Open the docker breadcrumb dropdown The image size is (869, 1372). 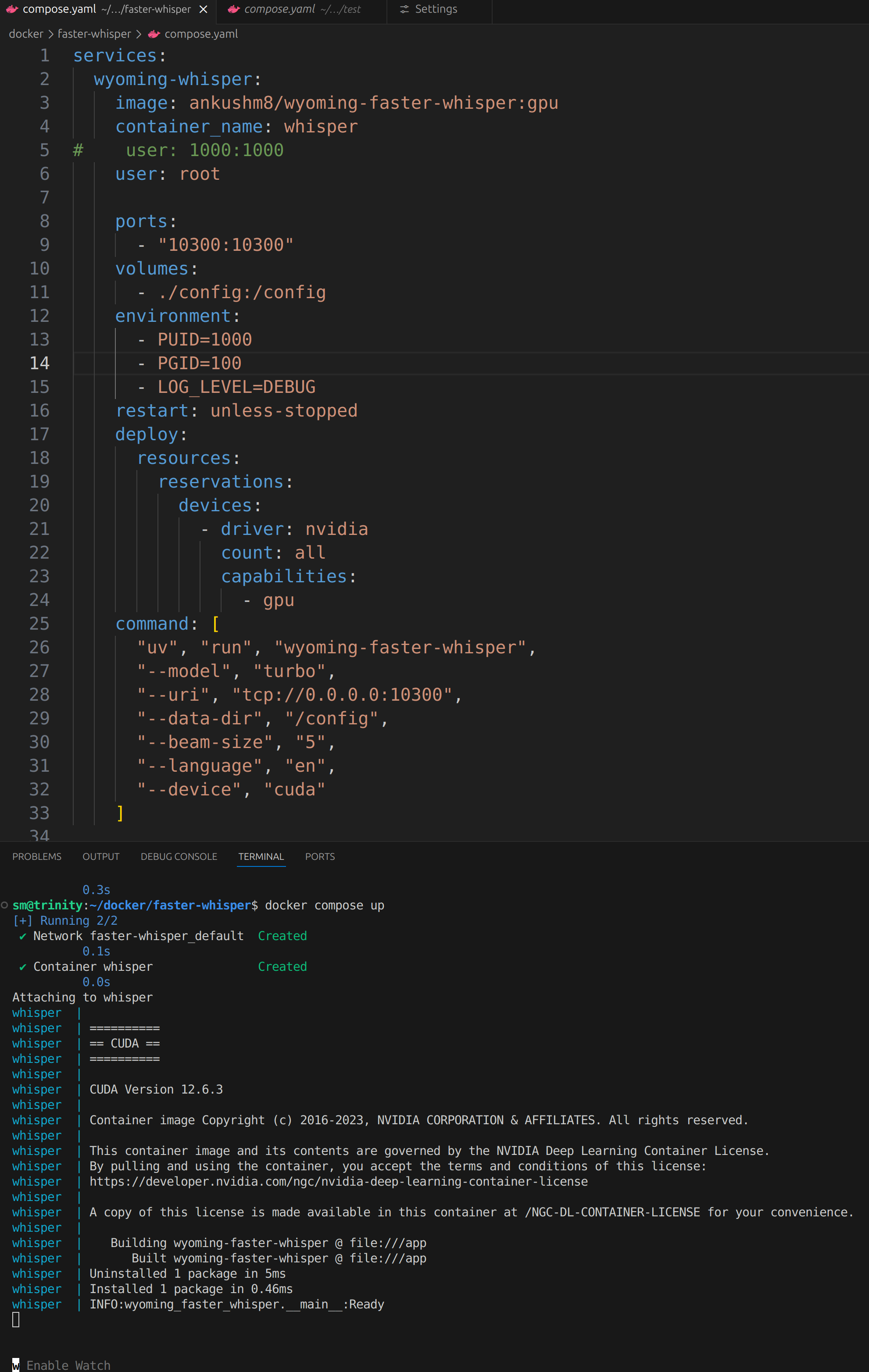26,34
